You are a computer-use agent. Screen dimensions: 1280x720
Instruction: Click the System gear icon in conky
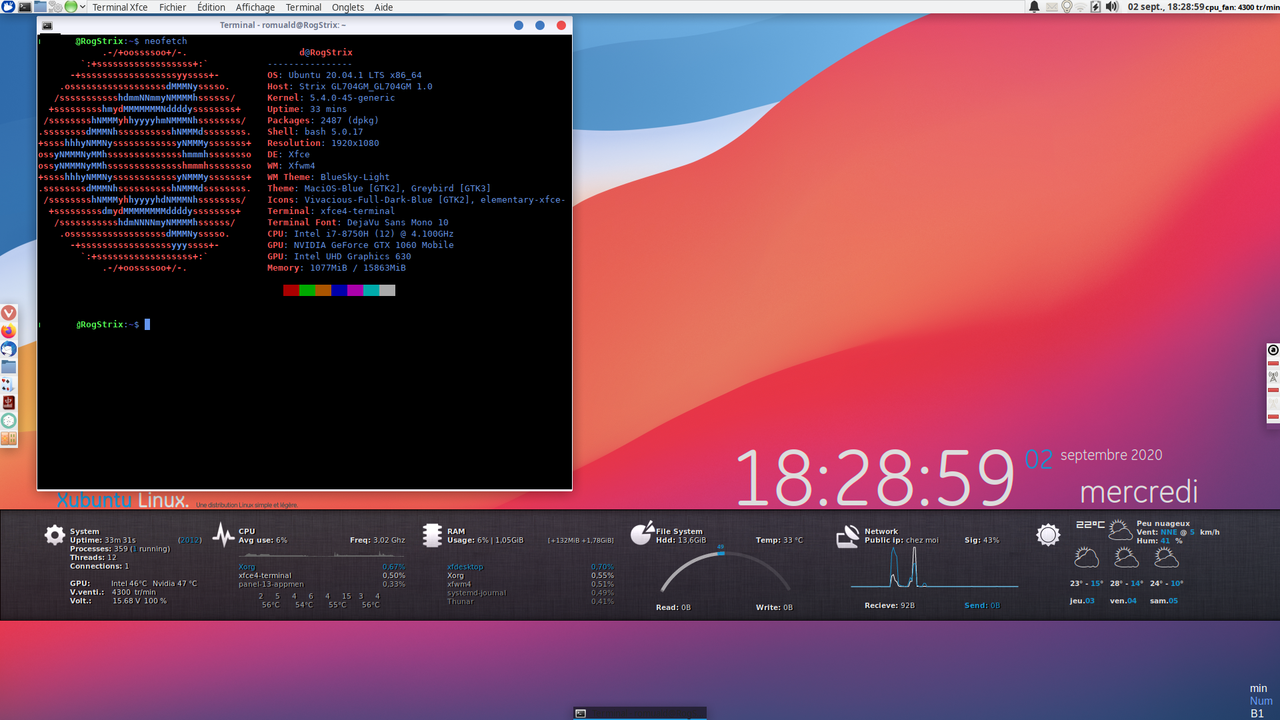tap(55, 535)
